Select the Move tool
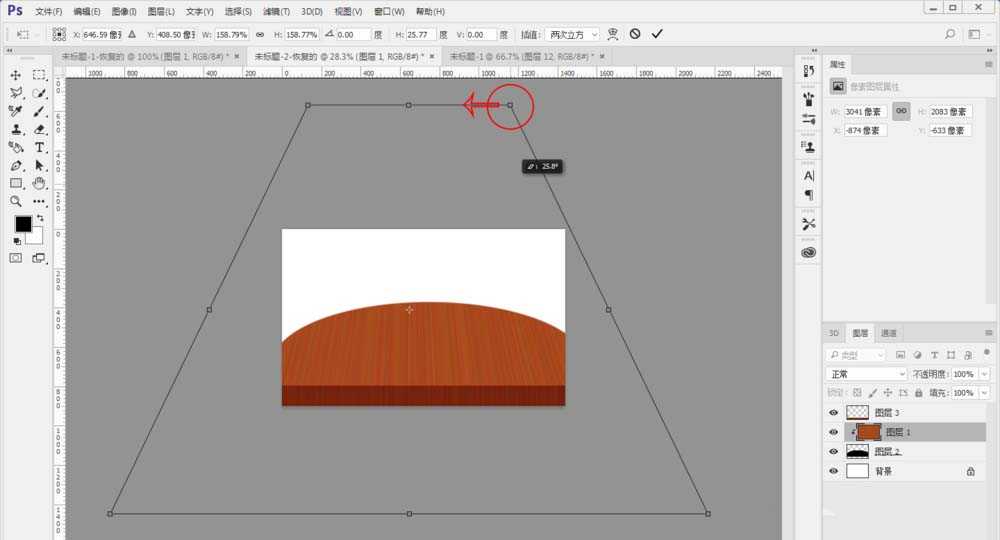The width and height of the screenshot is (1000, 540). pyautogui.click(x=16, y=75)
